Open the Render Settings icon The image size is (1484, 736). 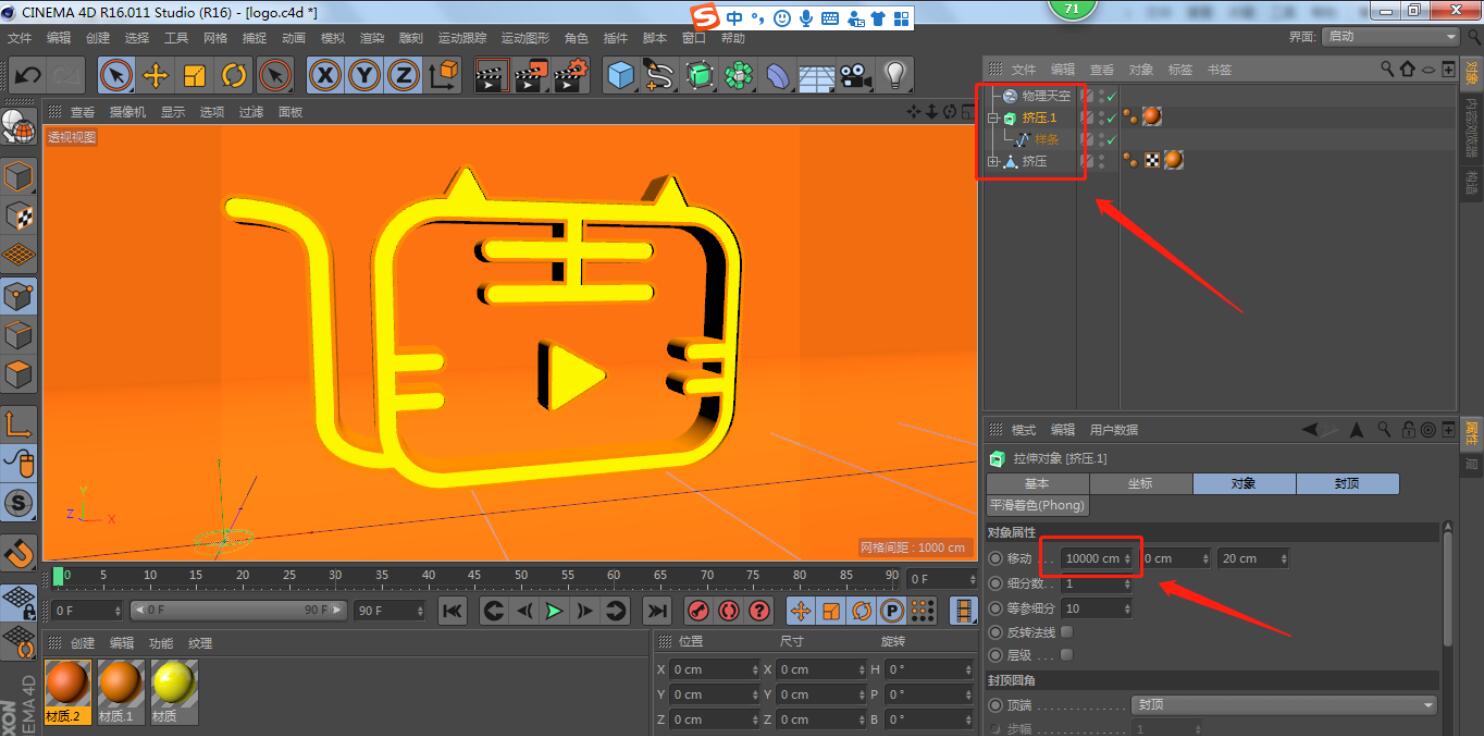(571, 75)
